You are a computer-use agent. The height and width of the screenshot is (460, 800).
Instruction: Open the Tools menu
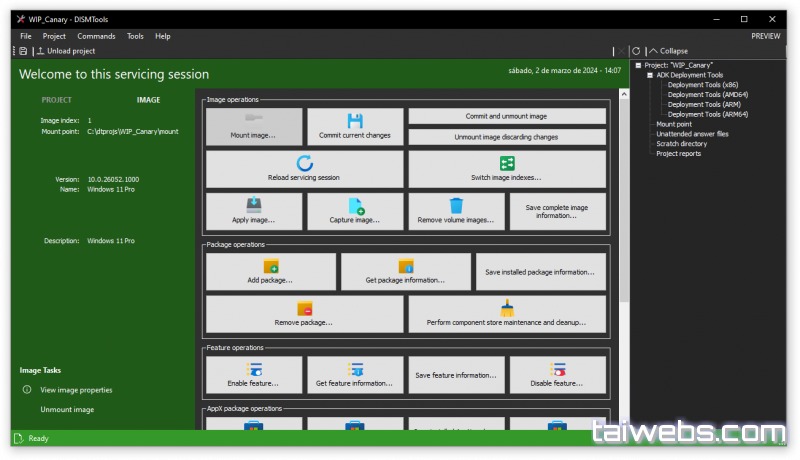coord(135,36)
